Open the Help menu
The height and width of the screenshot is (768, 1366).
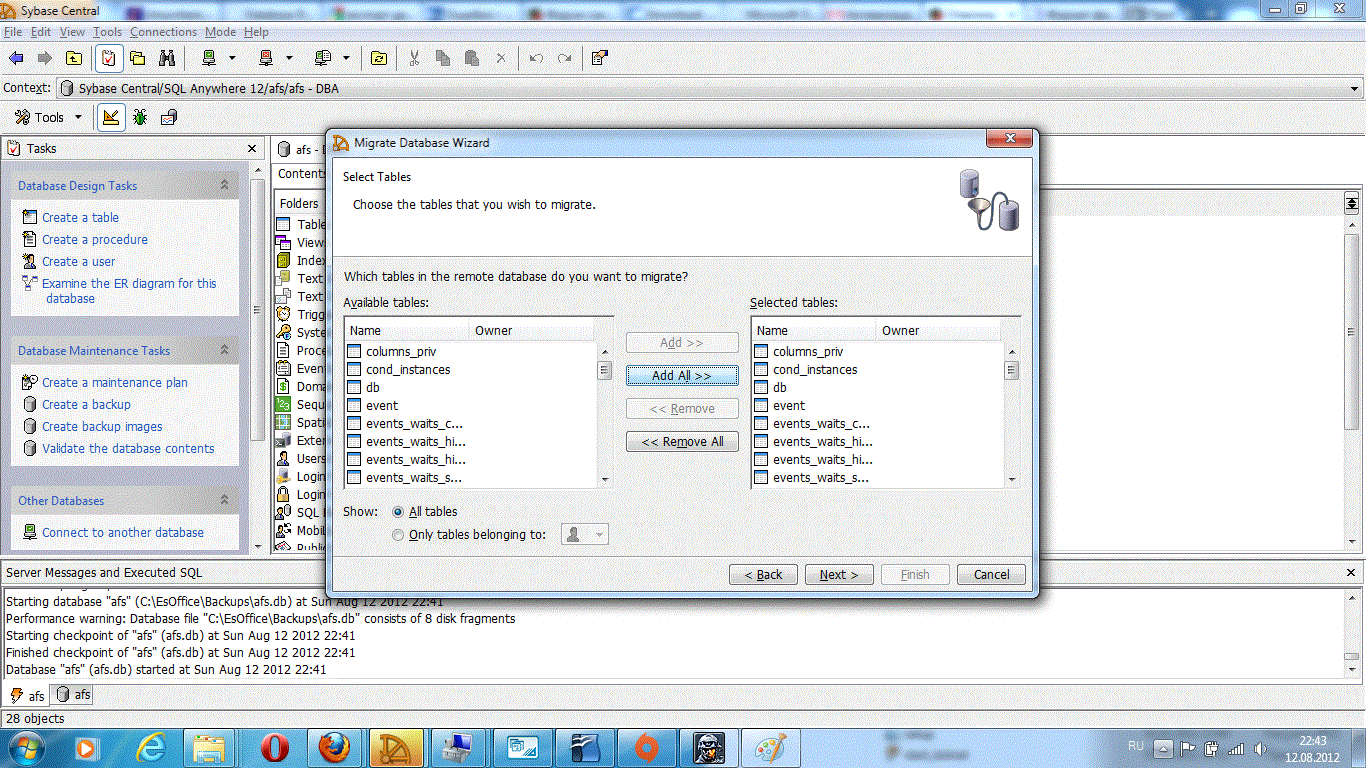pyautogui.click(x=256, y=32)
